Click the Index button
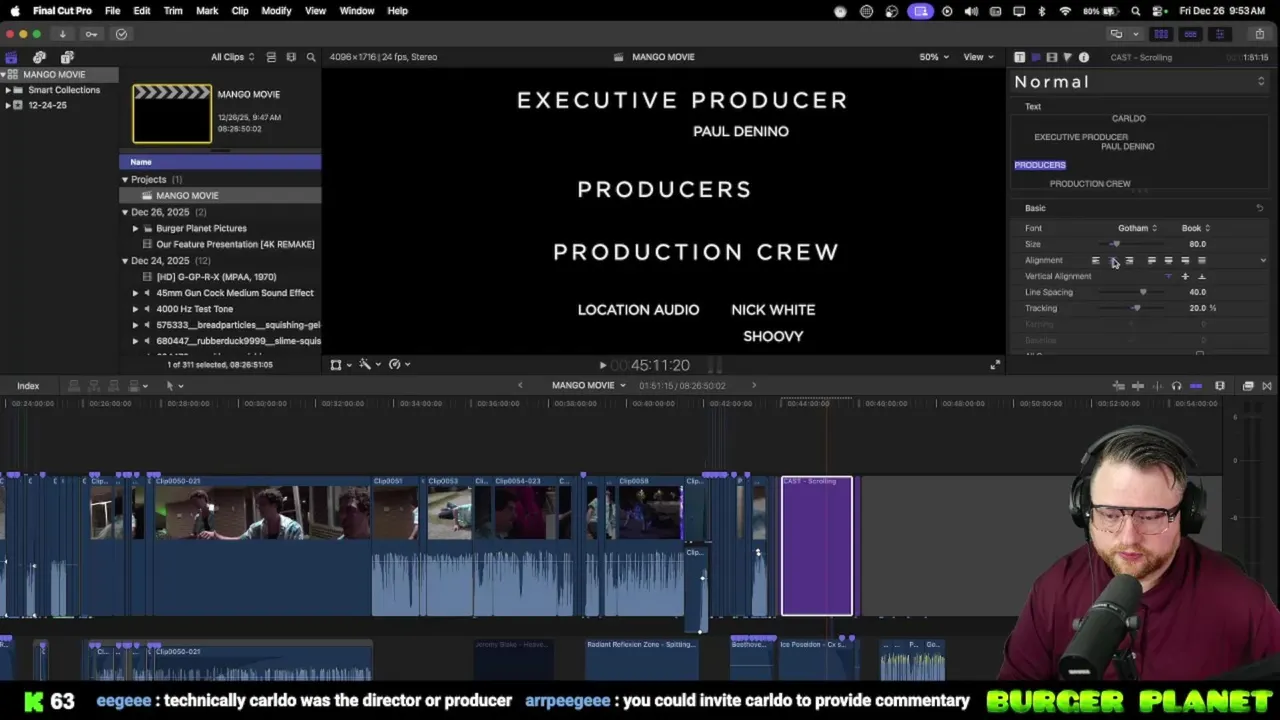1280x720 pixels. click(x=28, y=386)
